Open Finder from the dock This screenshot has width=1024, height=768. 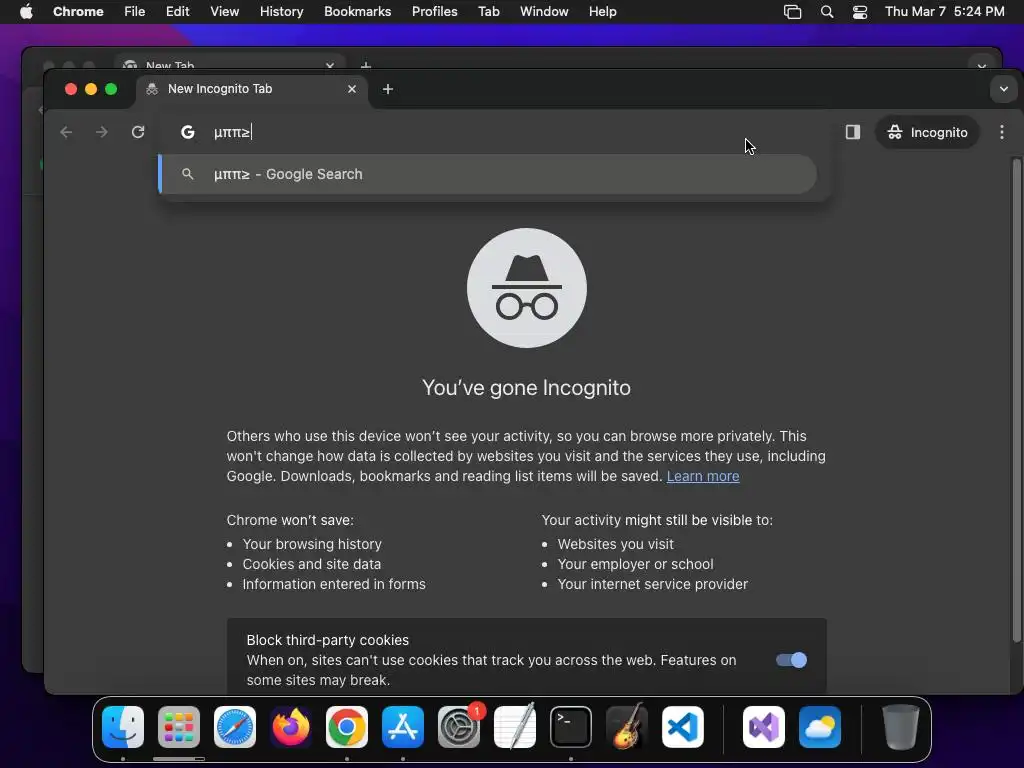123,727
